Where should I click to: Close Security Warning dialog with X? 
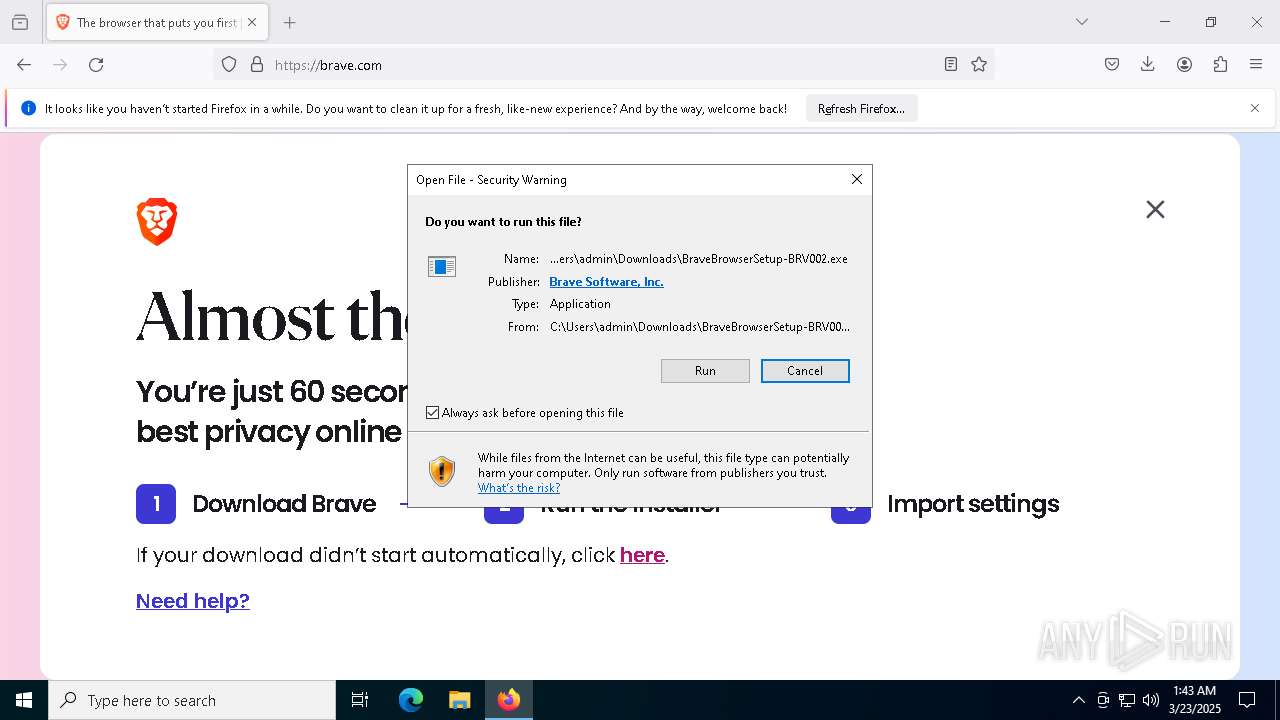click(857, 179)
